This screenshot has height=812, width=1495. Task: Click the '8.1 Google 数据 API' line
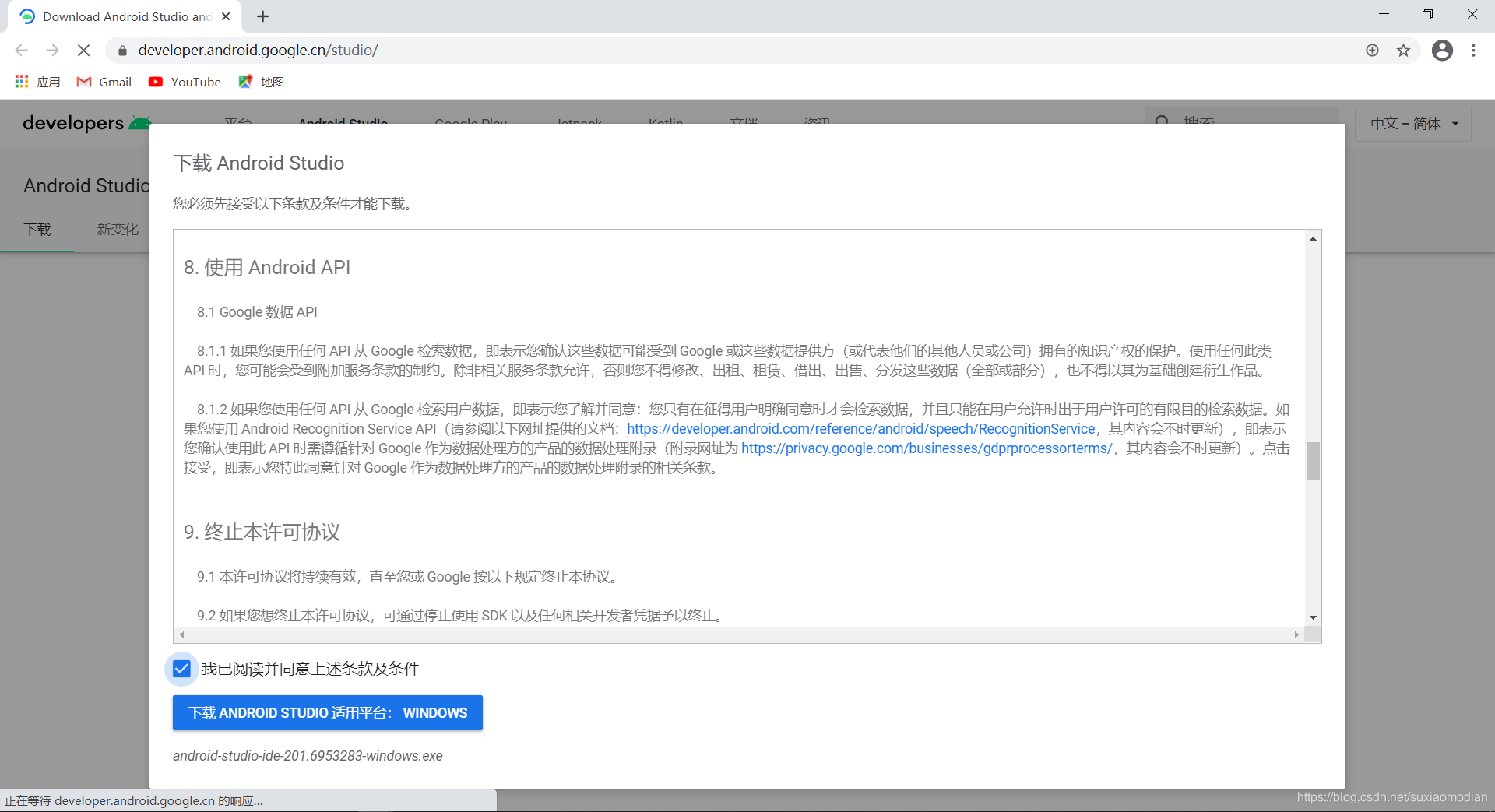coord(257,312)
